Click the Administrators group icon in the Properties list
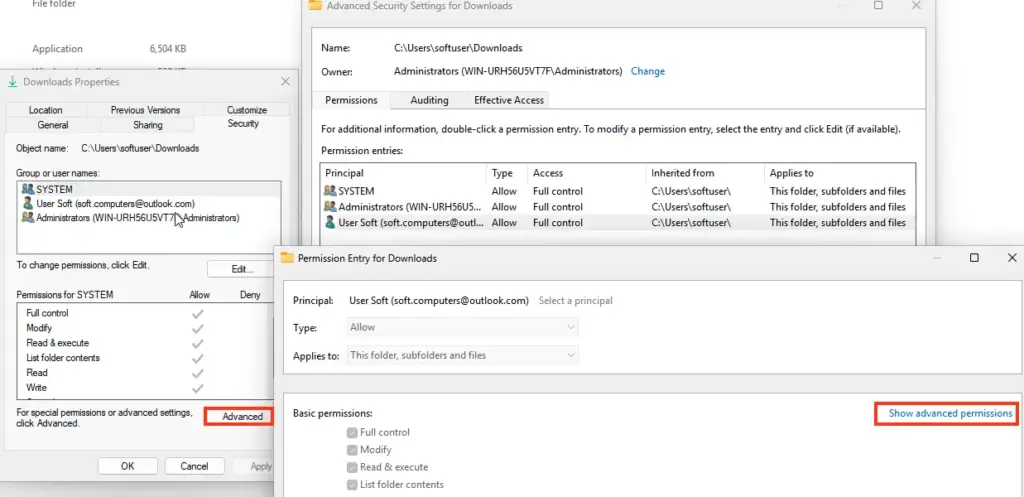1024x497 pixels. 28,217
